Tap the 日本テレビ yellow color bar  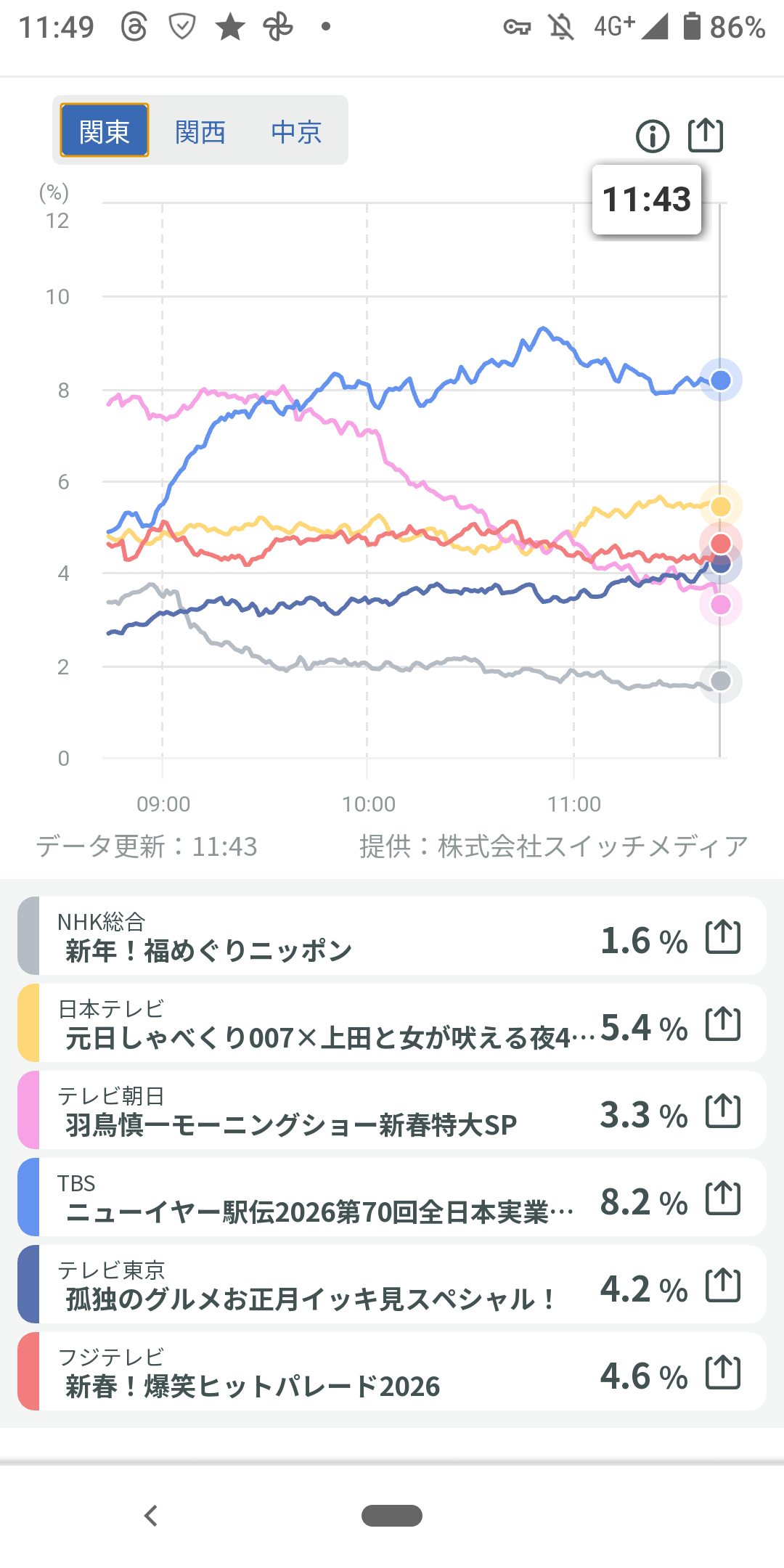click(28, 1023)
